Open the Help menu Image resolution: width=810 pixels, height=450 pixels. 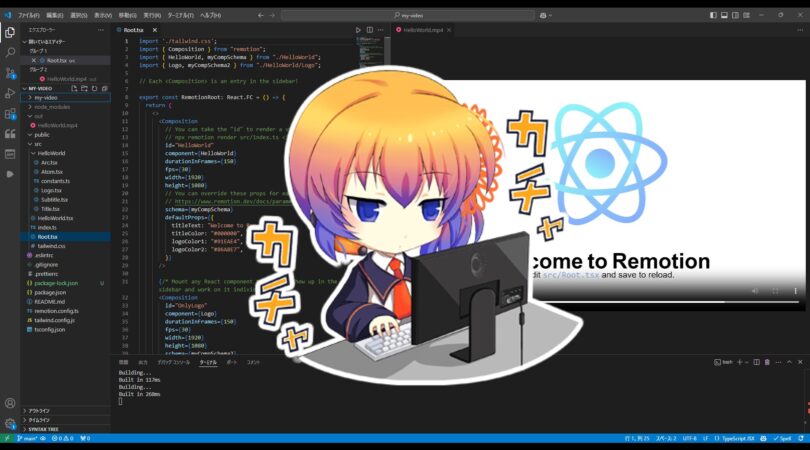point(210,15)
